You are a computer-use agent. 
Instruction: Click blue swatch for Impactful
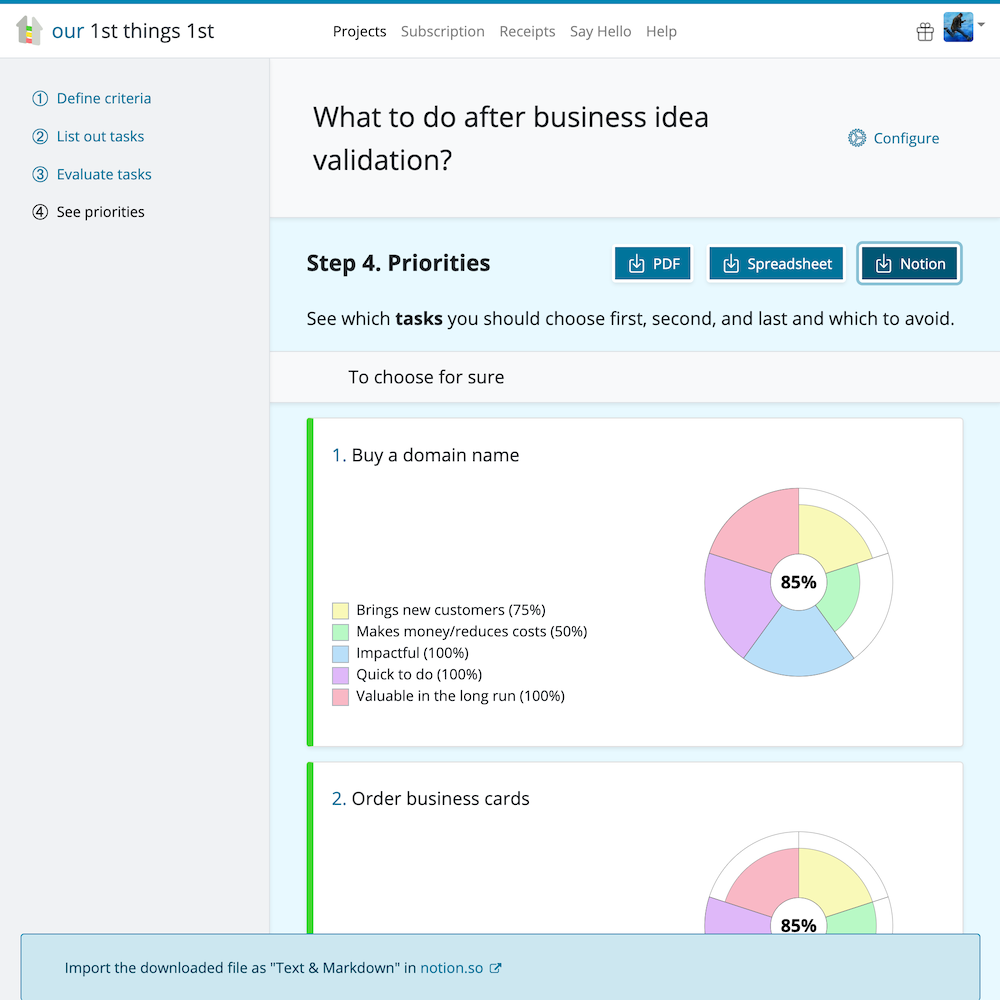341,654
